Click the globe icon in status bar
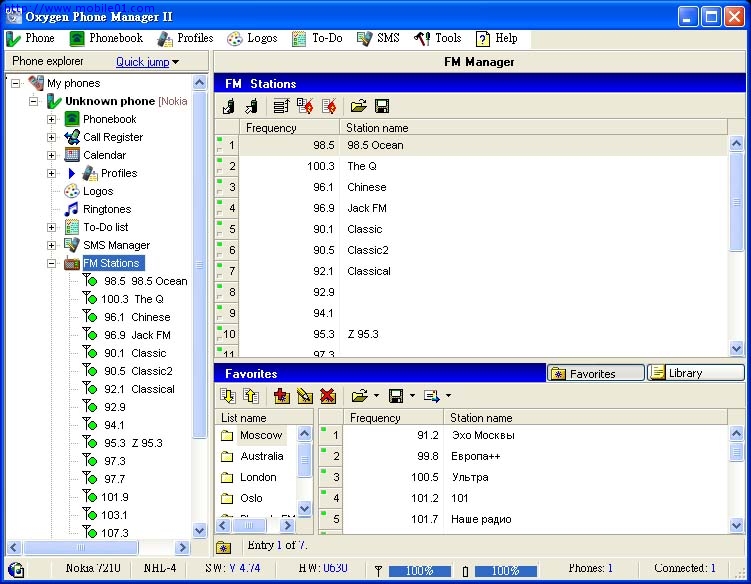Image resolution: width=751 pixels, height=584 pixels. 16,569
